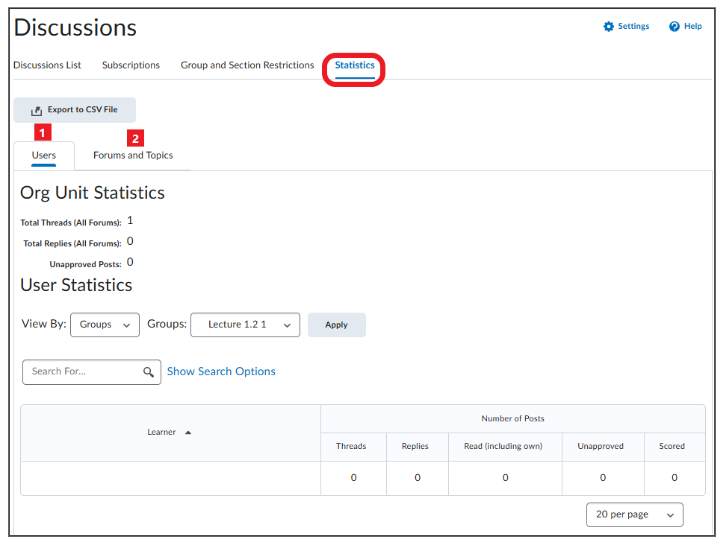The height and width of the screenshot is (548, 723).
Task: Switch to the Statistics tab
Action: [x=355, y=65]
